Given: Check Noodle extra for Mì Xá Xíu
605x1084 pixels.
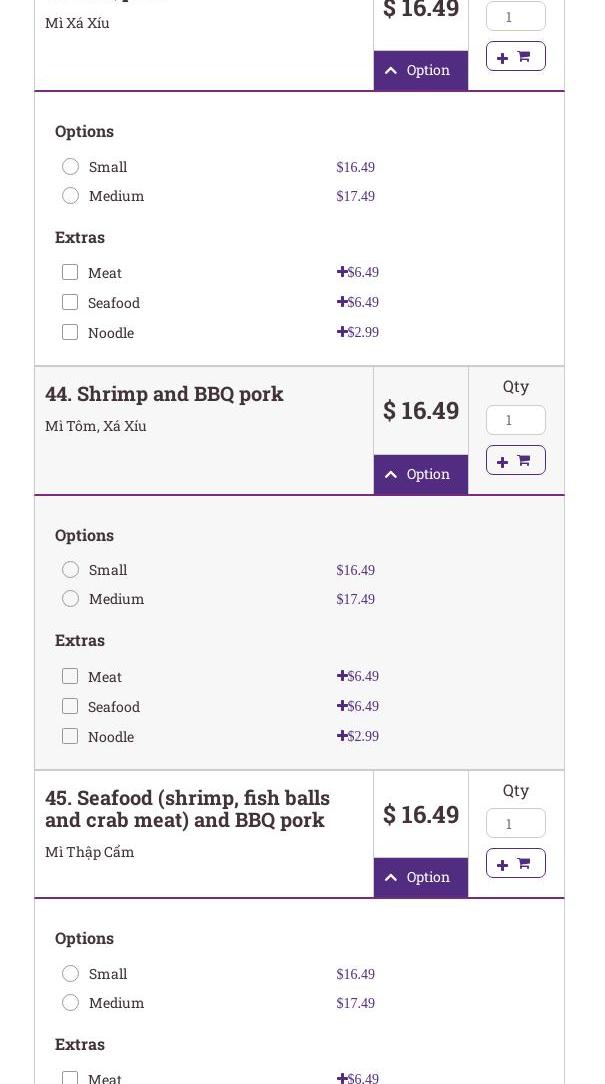Looking at the screenshot, I should coord(70,332).
